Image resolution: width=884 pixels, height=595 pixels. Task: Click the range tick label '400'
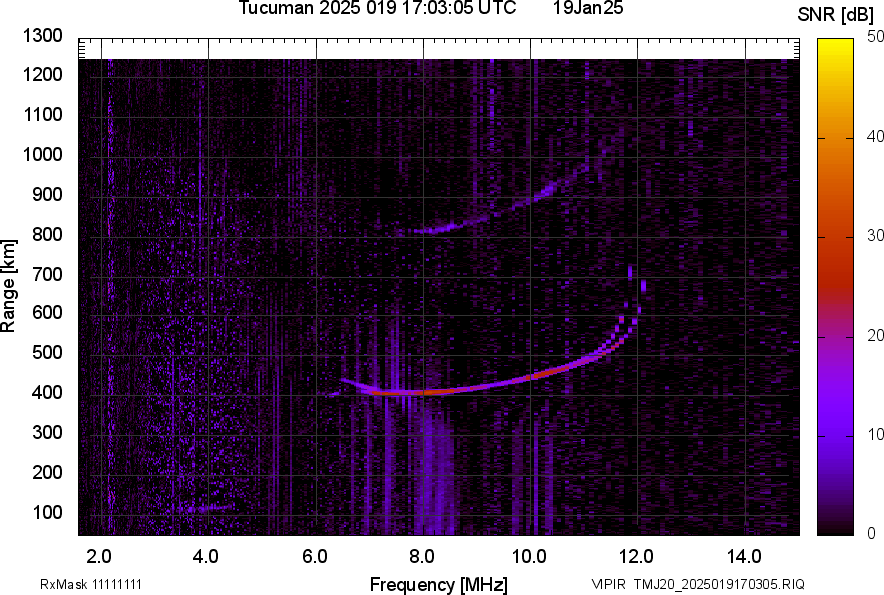coord(47,393)
